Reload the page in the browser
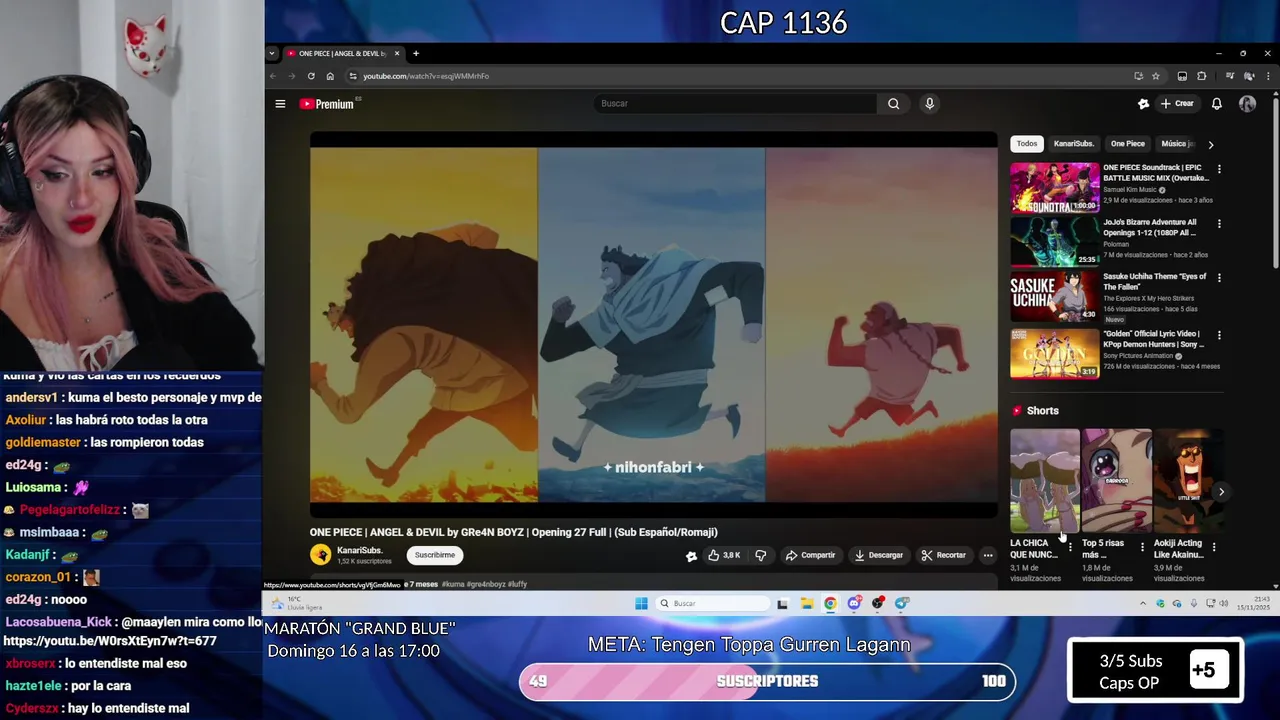 (311, 76)
